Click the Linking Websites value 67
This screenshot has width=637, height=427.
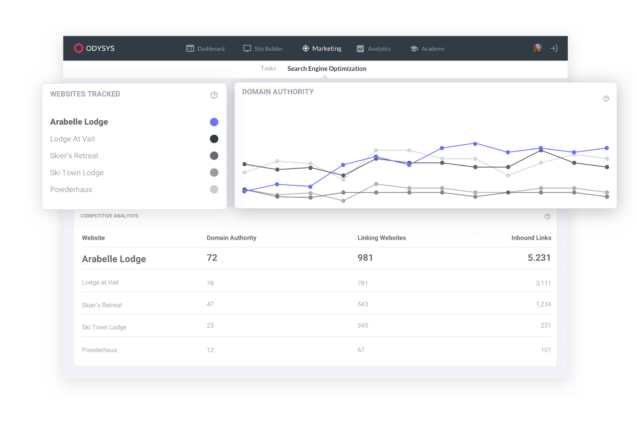361,350
